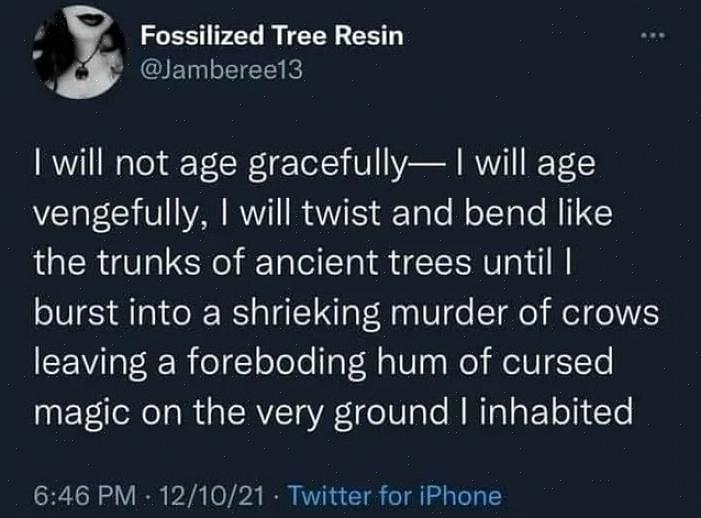Viewport: 701px width, 518px height.
Task: Open the Fossilized Tree Resin display name
Action: coord(272,36)
